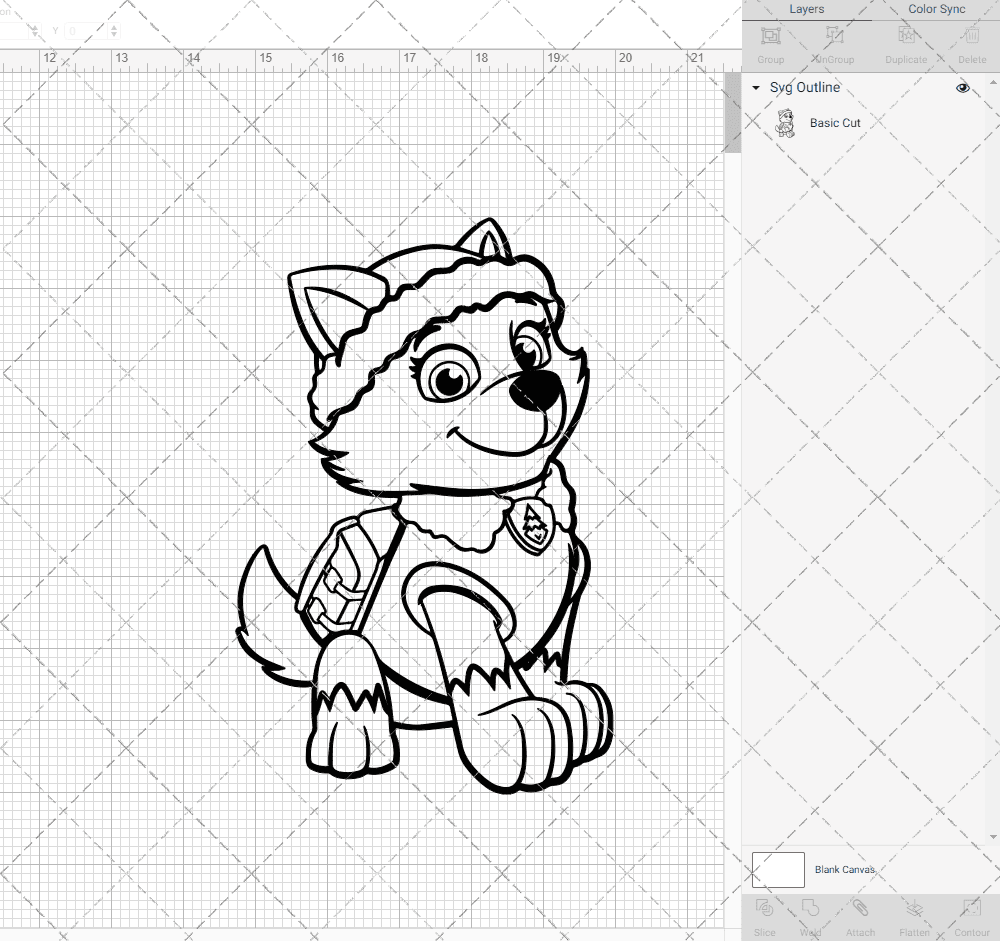Toggle visibility of the Svg Outline layer
1000x941 pixels.
[962, 88]
